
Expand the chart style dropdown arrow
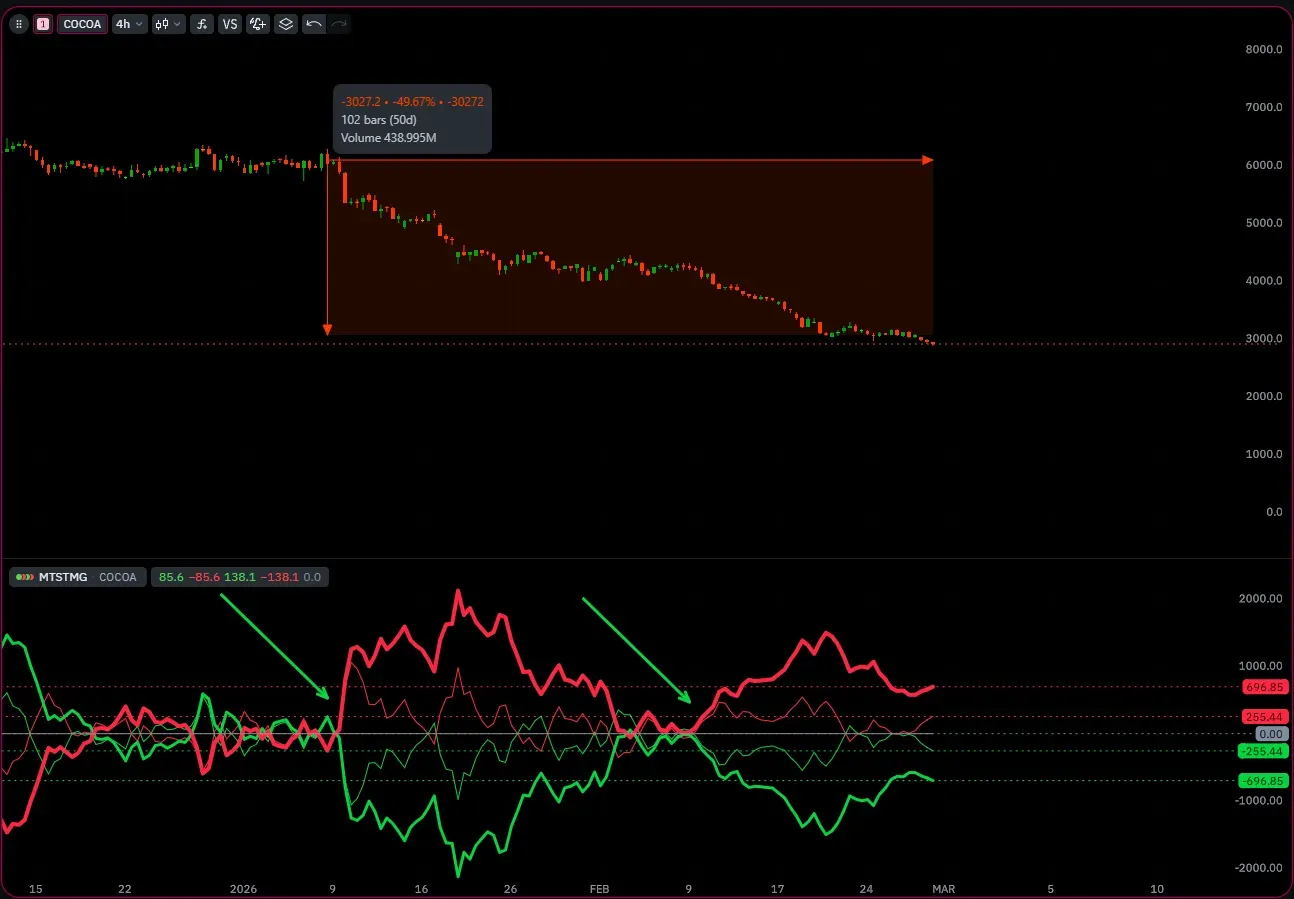tap(177, 24)
